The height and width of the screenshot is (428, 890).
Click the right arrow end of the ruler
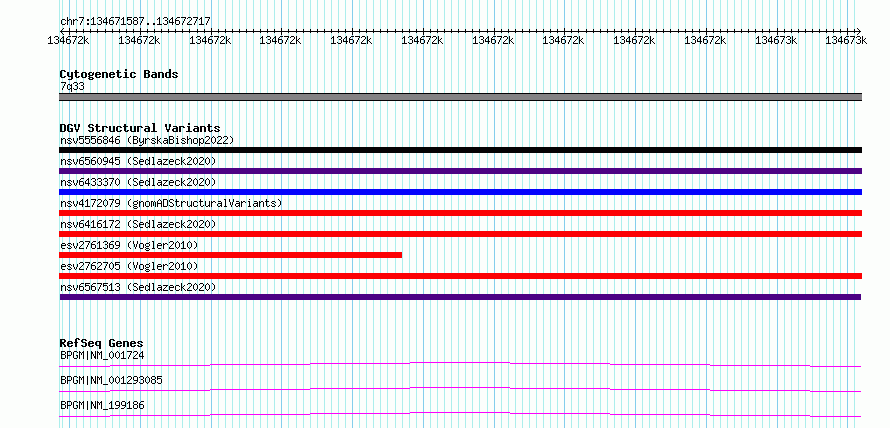[858, 31]
